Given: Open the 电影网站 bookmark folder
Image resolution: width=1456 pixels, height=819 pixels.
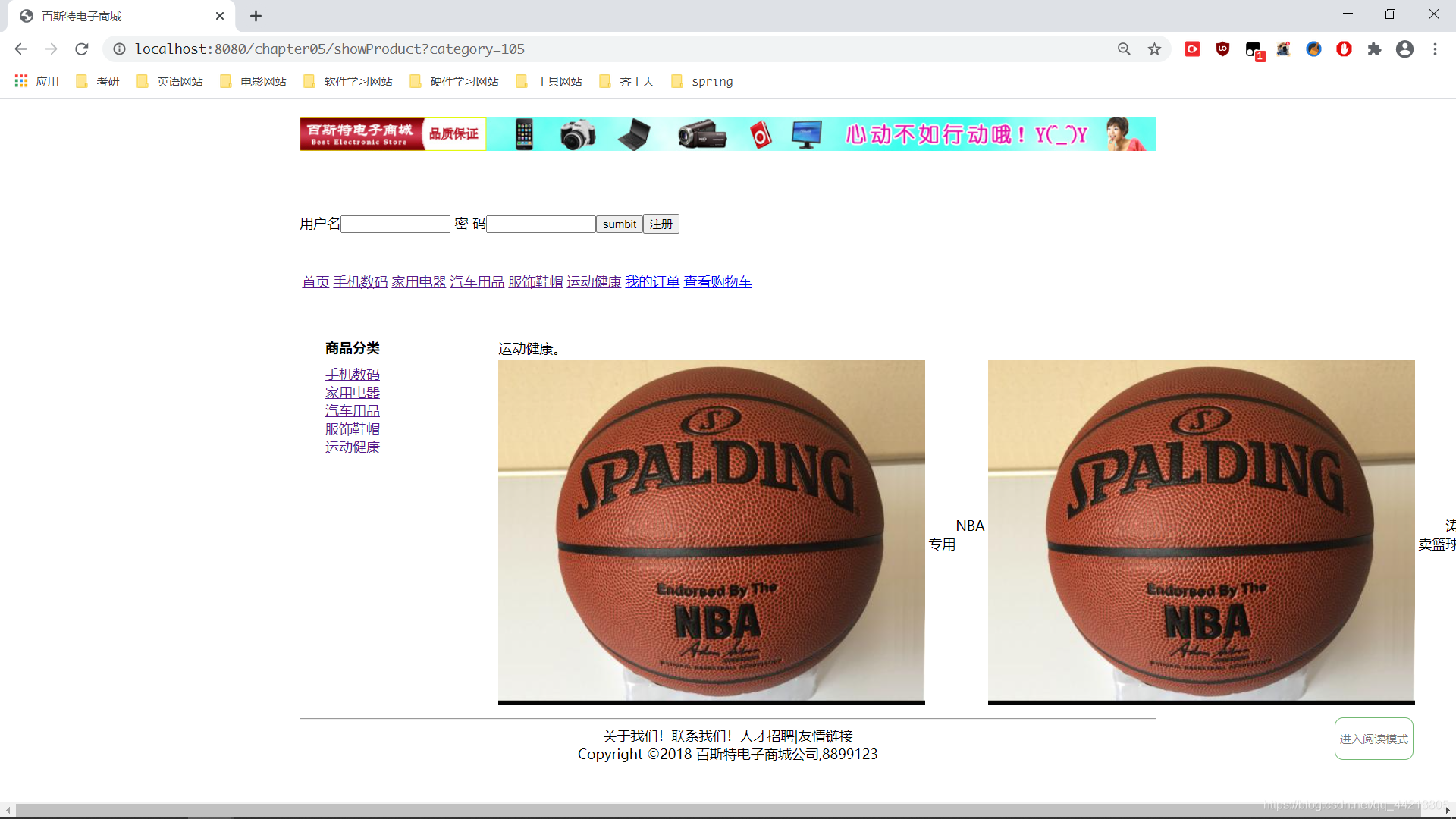Looking at the screenshot, I should pyautogui.click(x=253, y=81).
